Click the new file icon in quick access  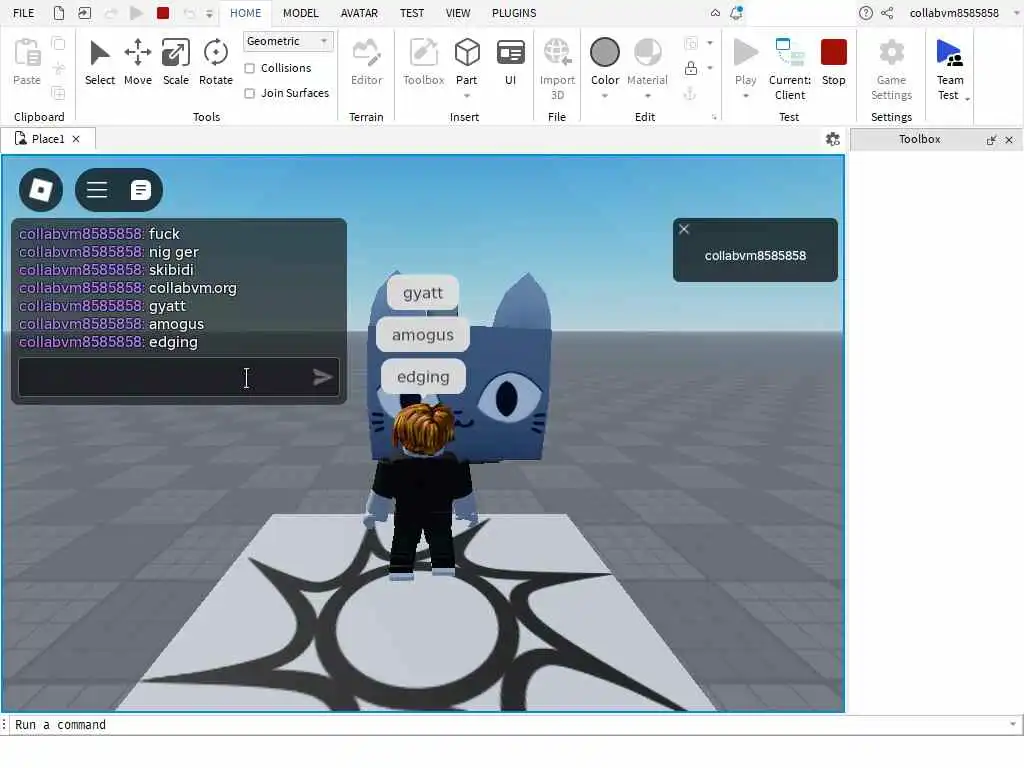pyautogui.click(x=59, y=12)
